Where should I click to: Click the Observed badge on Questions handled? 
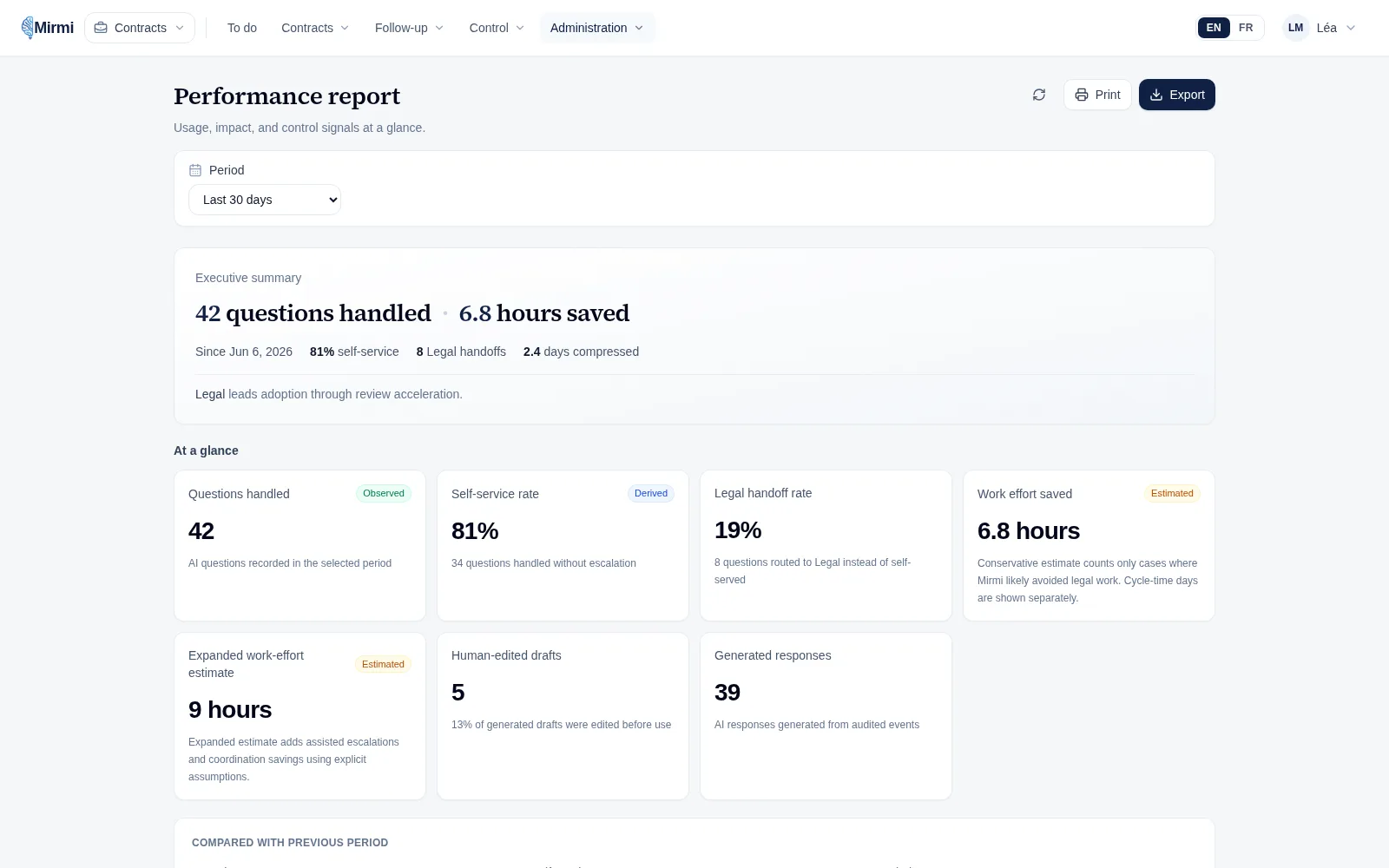(x=384, y=493)
